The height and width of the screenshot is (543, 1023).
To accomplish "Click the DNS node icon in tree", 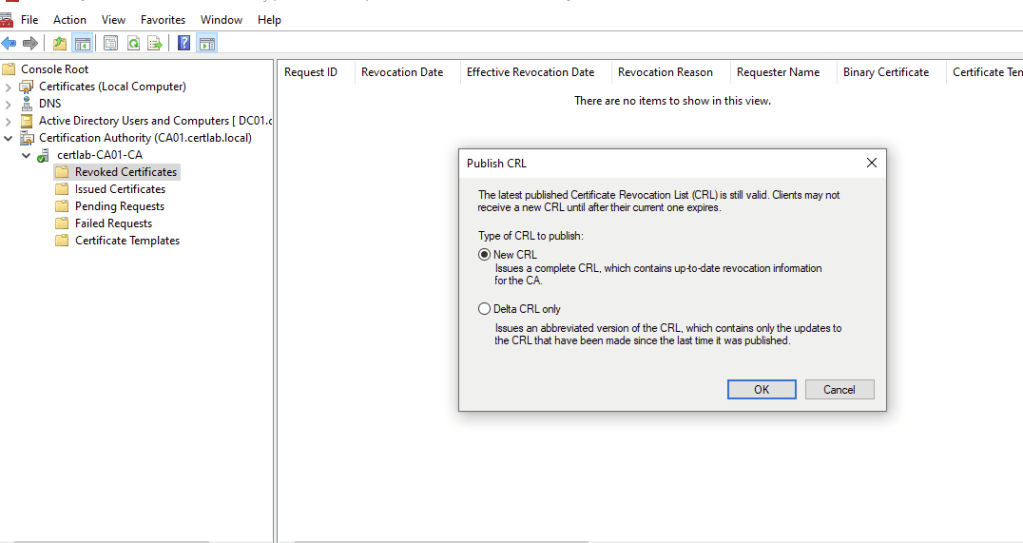I will tap(27, 103).
